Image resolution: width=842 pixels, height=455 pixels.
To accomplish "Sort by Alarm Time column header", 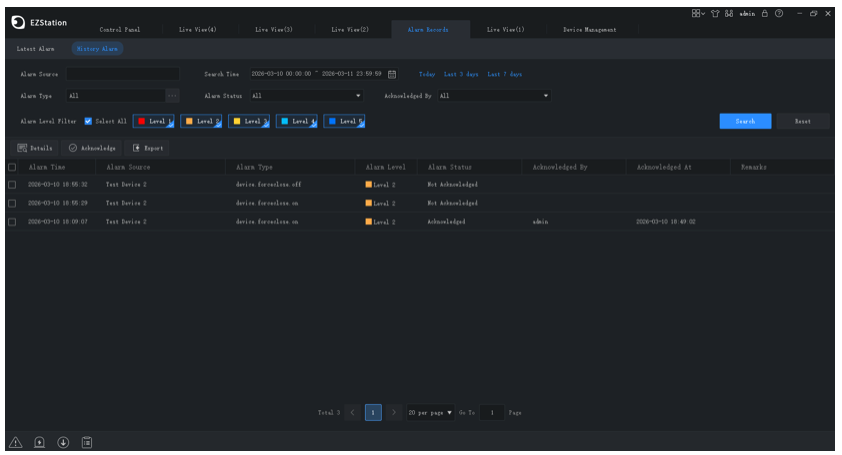I will (47, 167).
